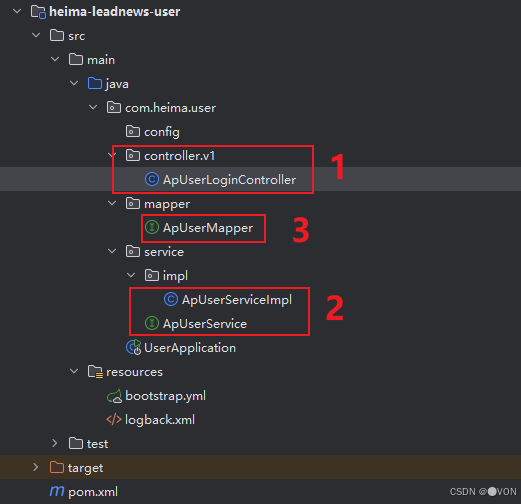Select the resources folder label
This screenshot has height=504, width=521.
click(x=134, y=372)
